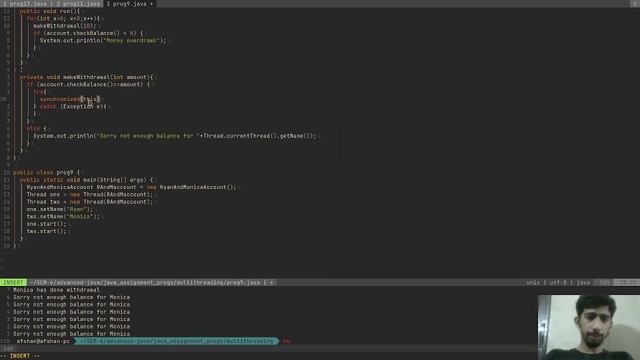Click the 'Money overdrawn' println line
The width and height of the screenshot is (640, 360).
[x=103, y=40]
